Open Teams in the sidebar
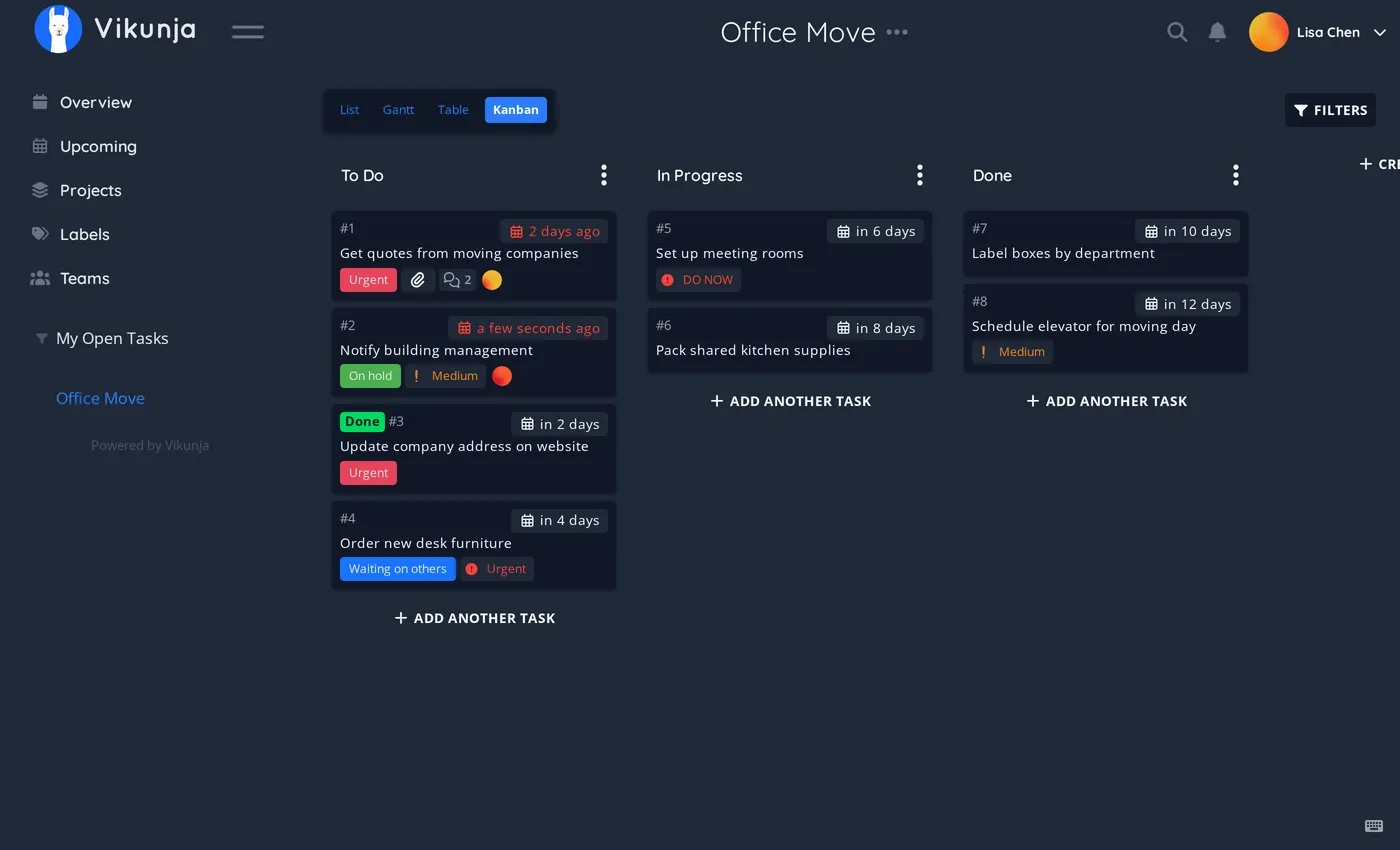 (x=85, y=278)
